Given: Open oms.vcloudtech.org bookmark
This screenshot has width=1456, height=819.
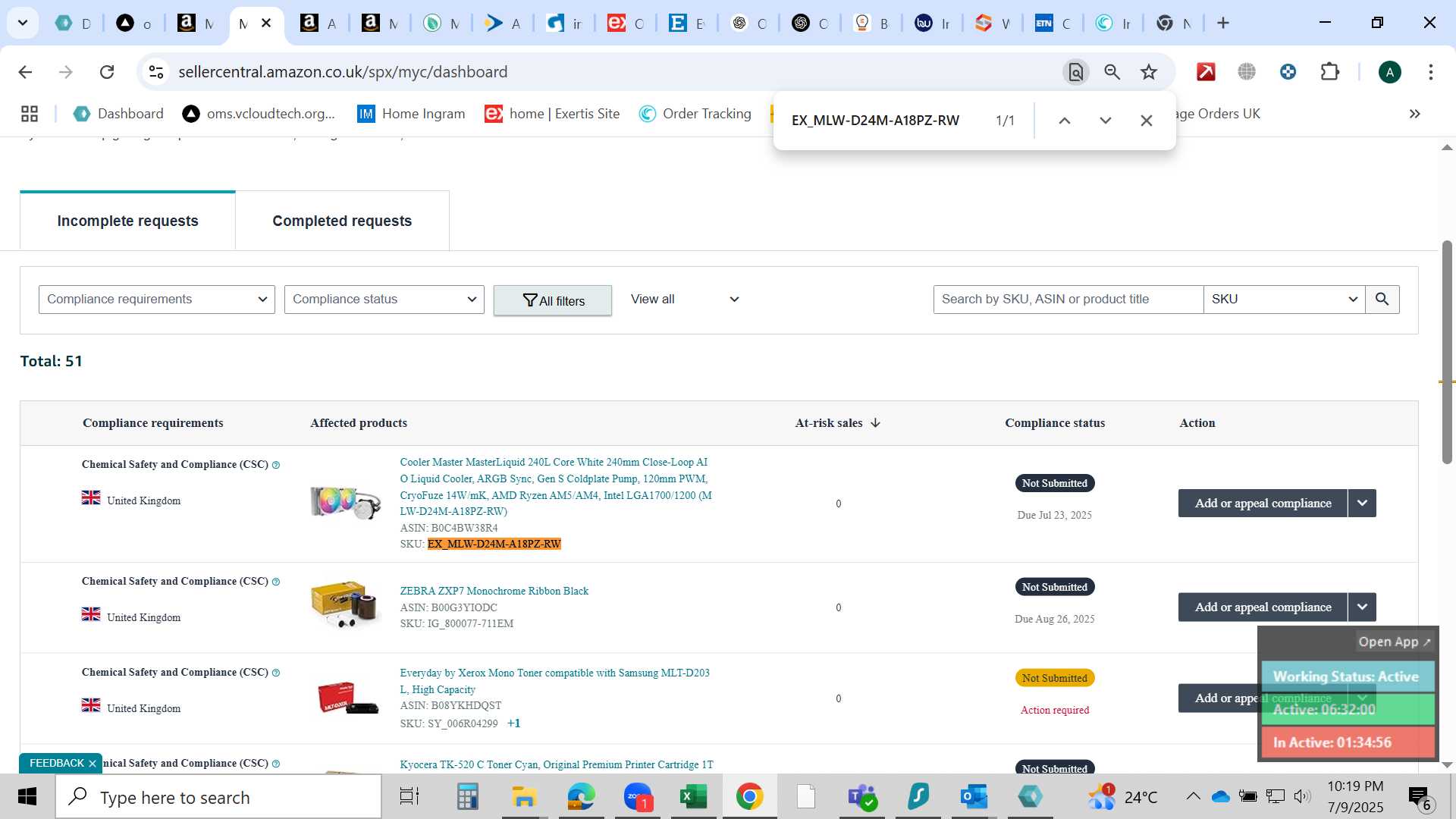Looking at the screenshot, I should click(x=259, y=114).
